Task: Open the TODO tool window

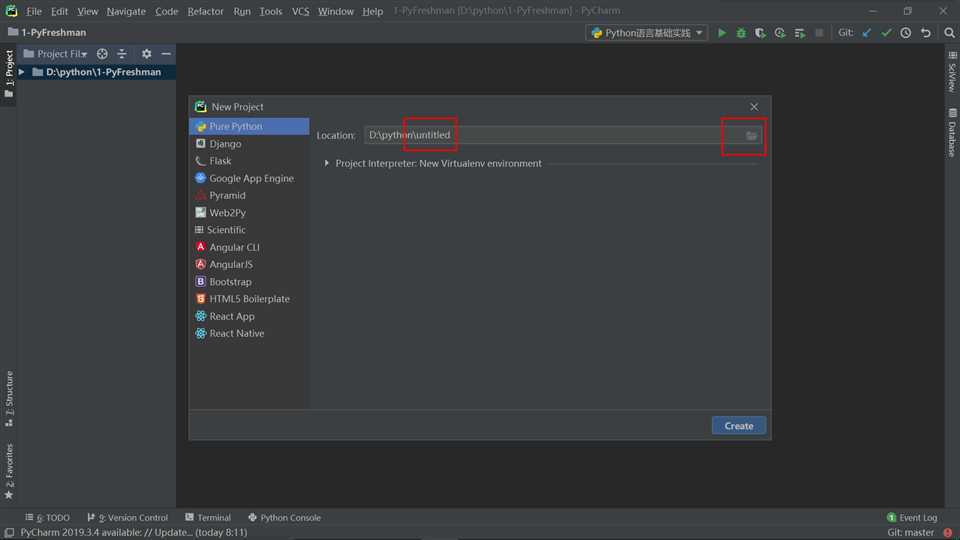Action: [x=48, y=517]
